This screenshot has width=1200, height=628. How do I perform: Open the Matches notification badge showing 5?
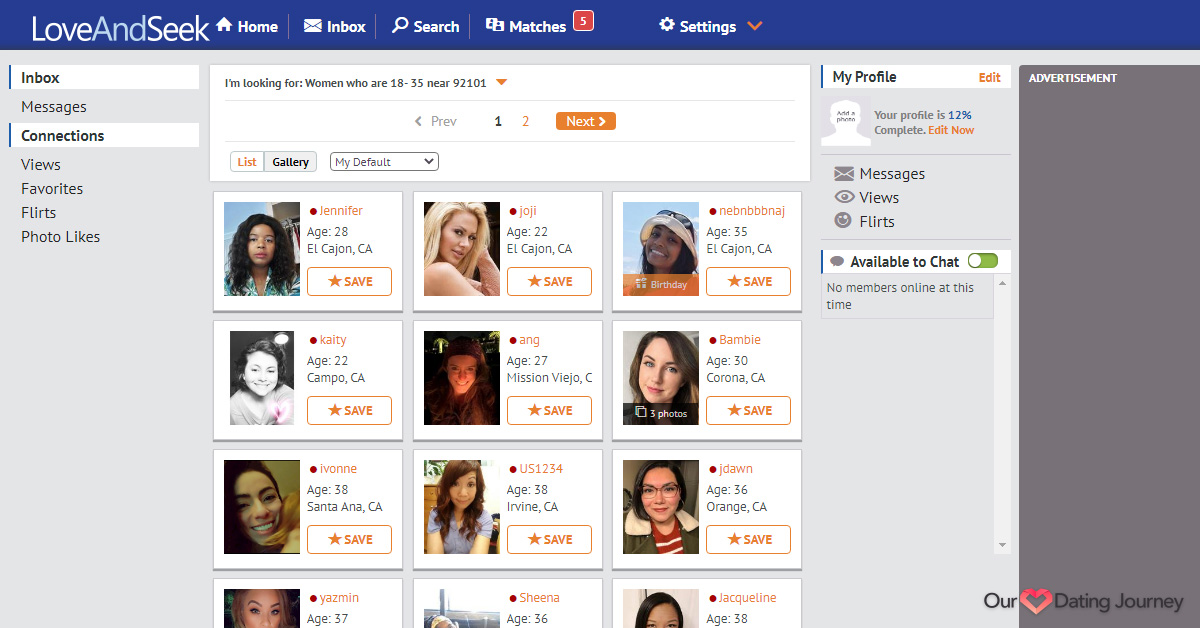(x=583, y=20)
